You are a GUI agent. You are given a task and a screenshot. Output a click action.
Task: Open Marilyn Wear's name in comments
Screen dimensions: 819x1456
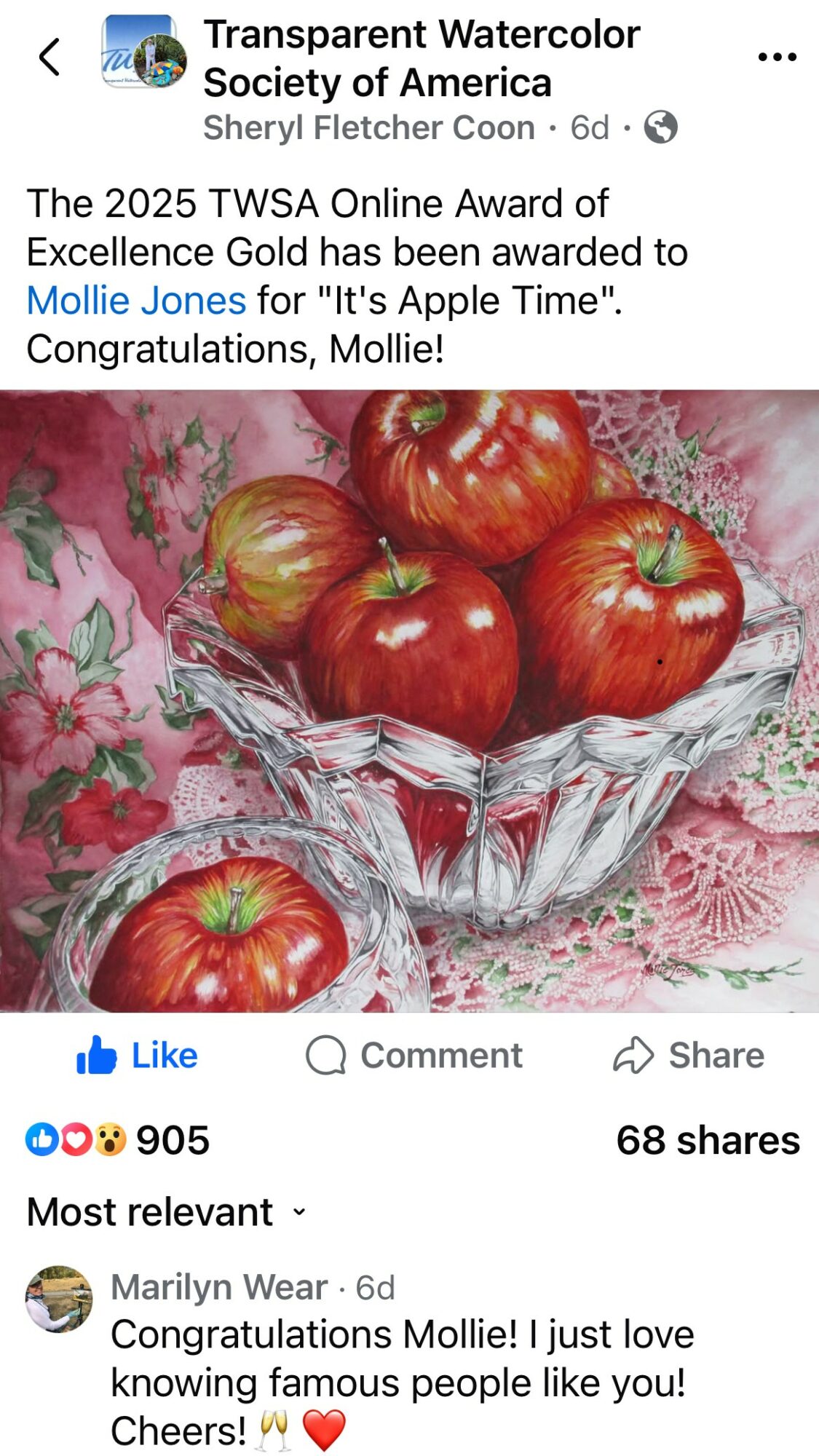tap(219, 1287)
